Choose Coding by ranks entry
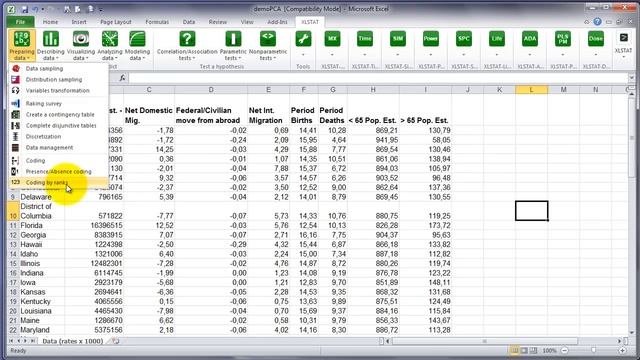Image resolution: width=640 pixels, height=360 pixels. tap(58, 183)
